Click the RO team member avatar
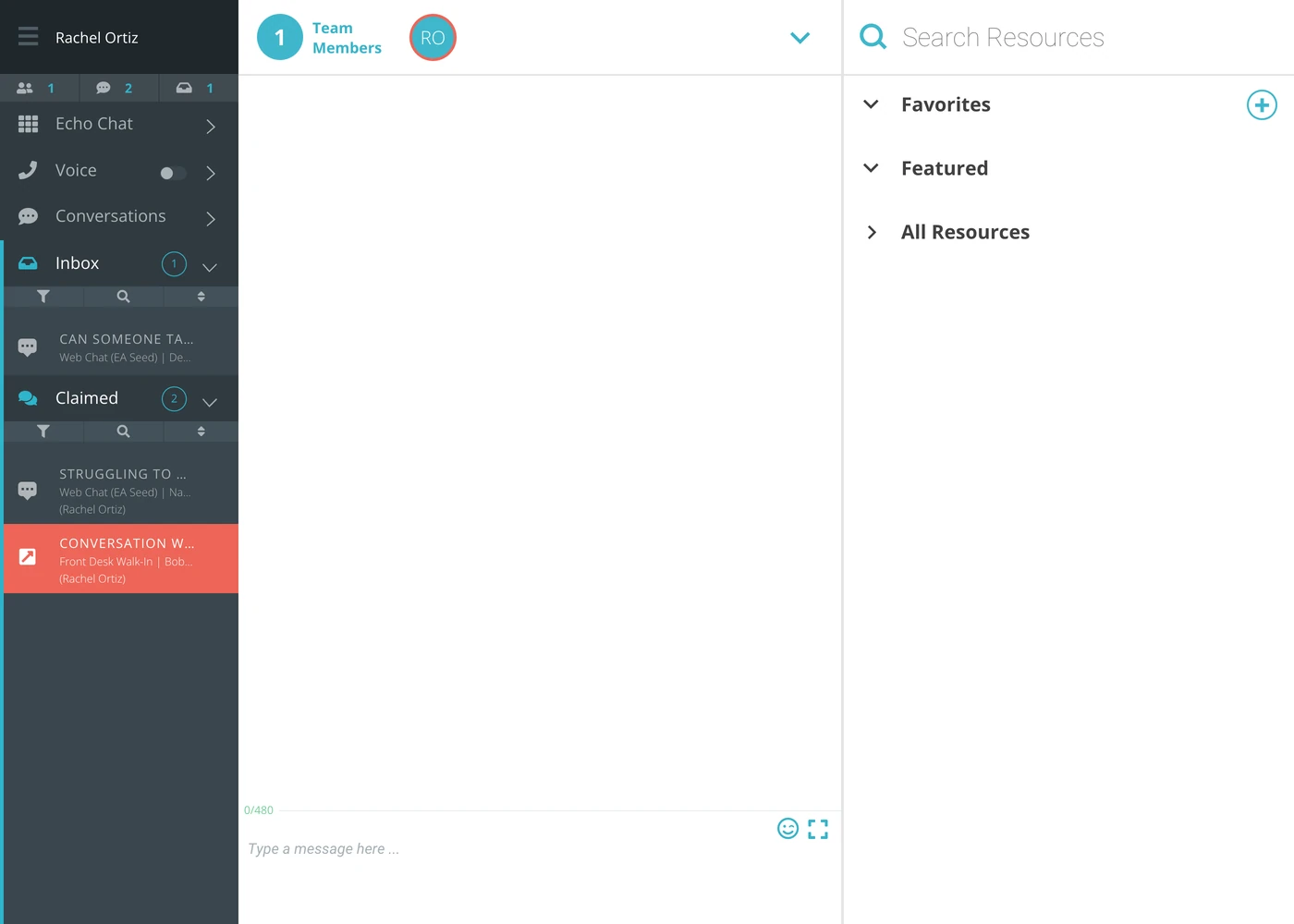This screenshot has height=924, width=1294. tap(433, 38)
